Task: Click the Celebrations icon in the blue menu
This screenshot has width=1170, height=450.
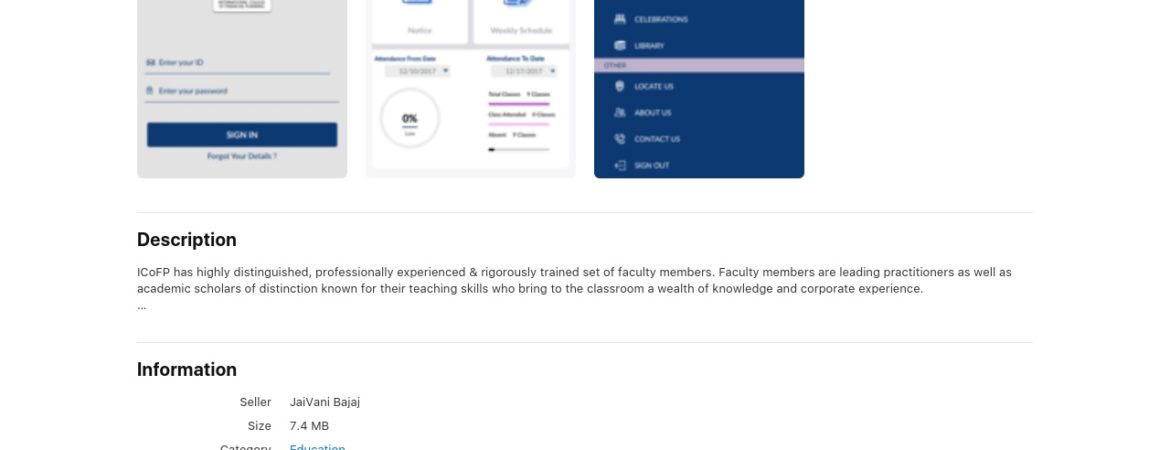Action: click(619, 19)
